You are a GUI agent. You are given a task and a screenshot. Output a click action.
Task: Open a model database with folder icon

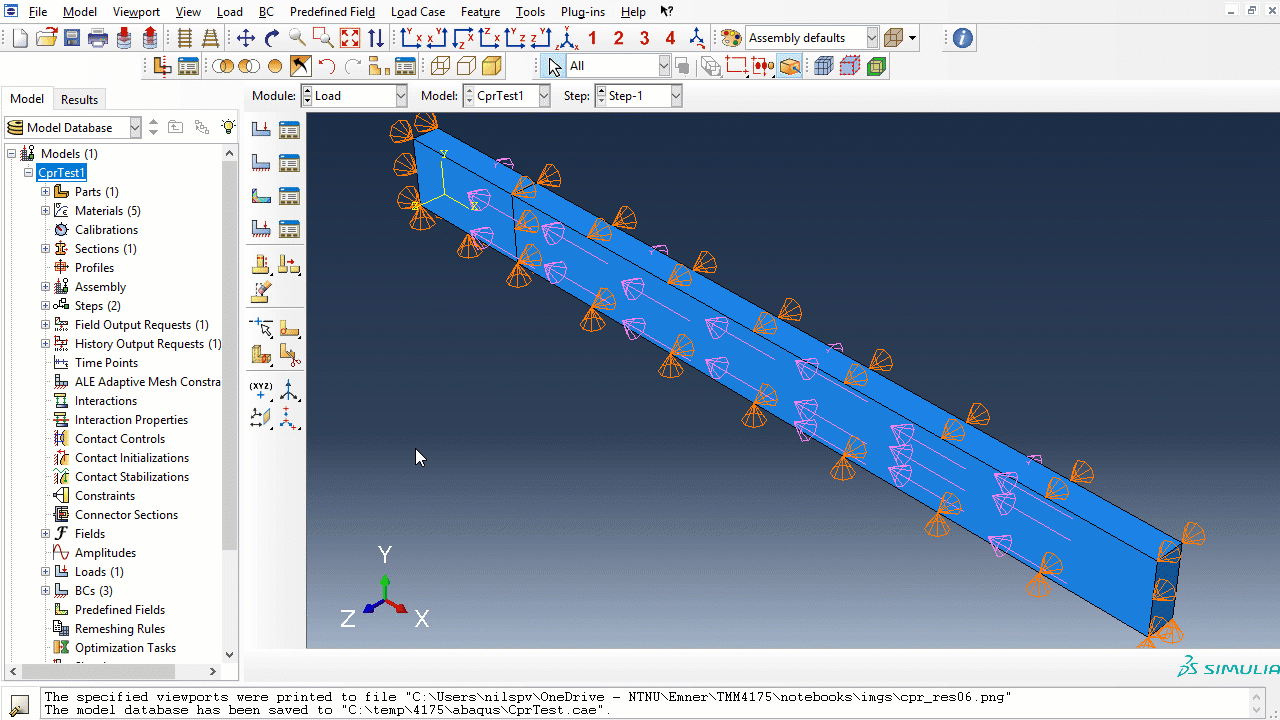(x=46, y=38)
